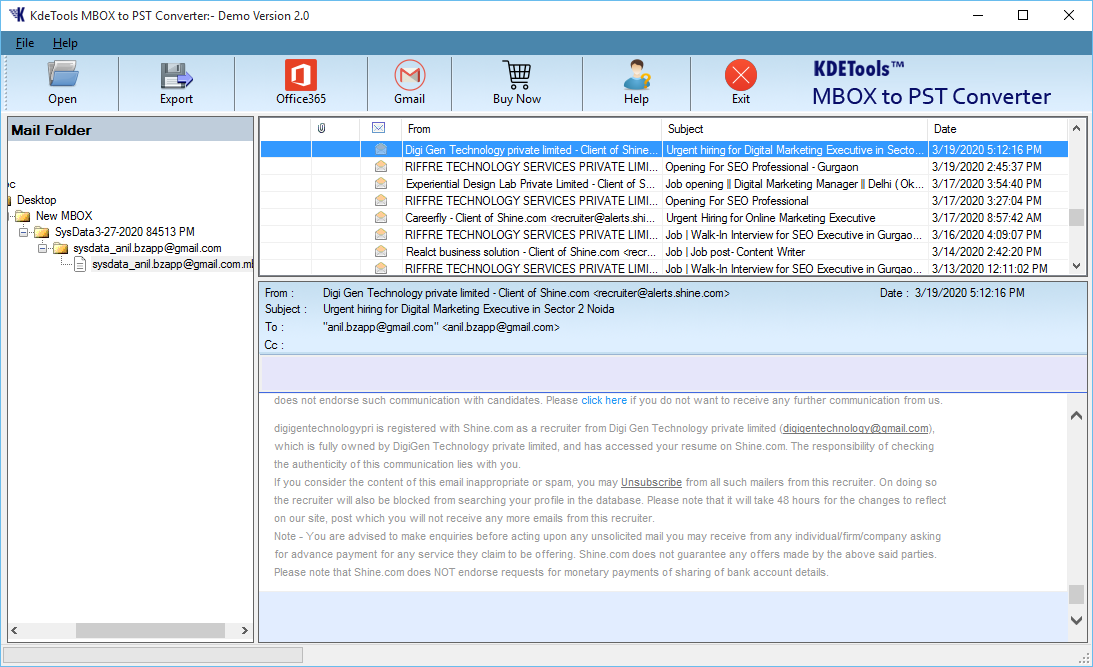1093x667 pixels.
Task: Open the Help menu
Action: pos(66,43)
